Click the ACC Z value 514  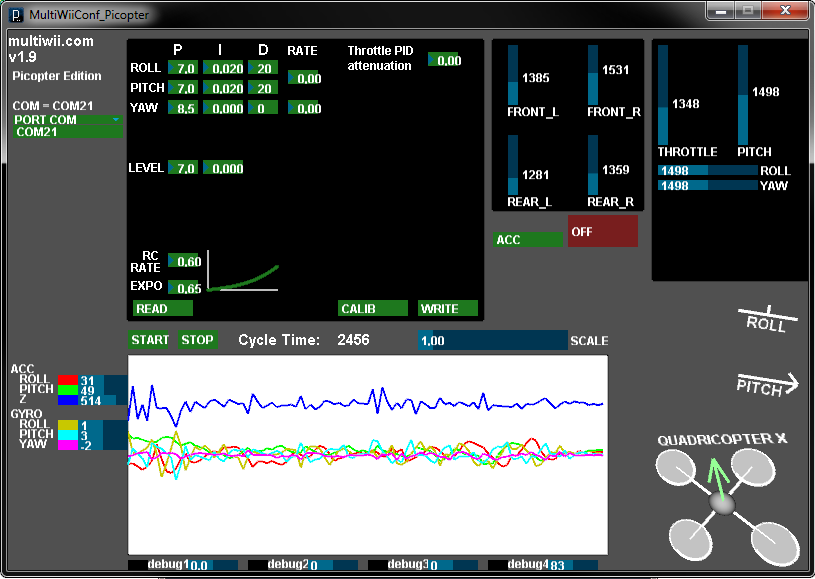90,401
